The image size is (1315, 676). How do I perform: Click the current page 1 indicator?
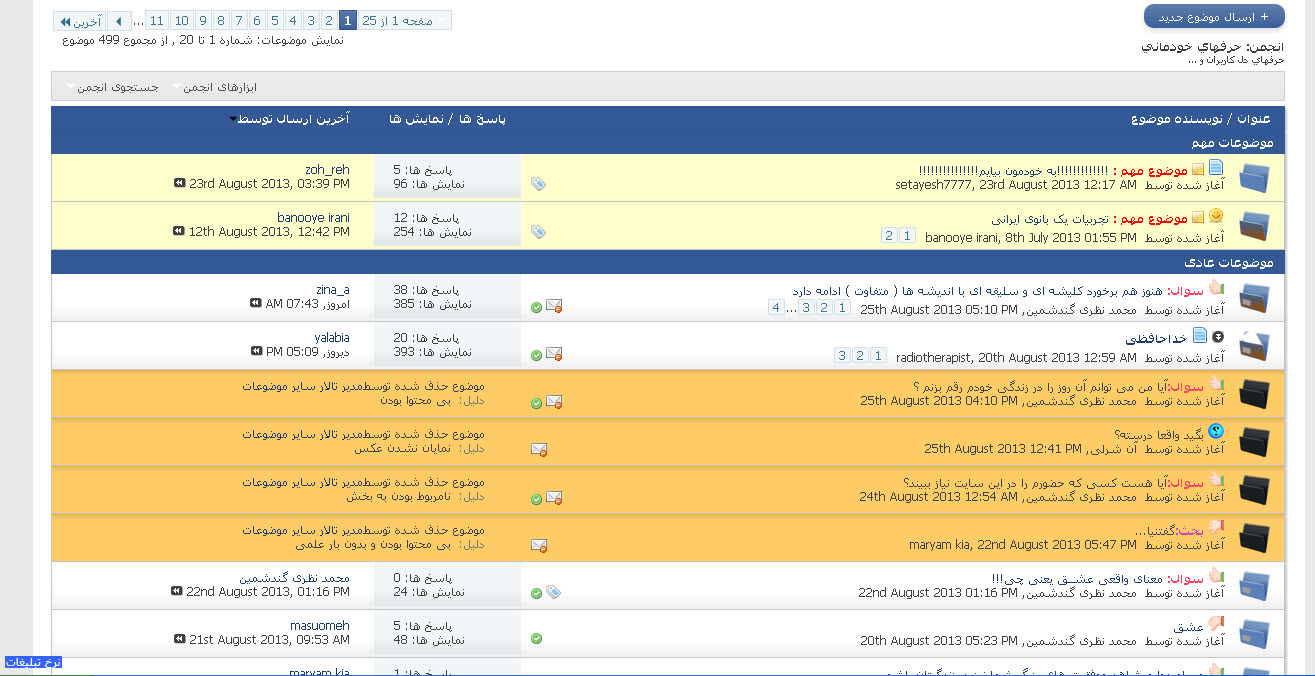pos(347,20)
